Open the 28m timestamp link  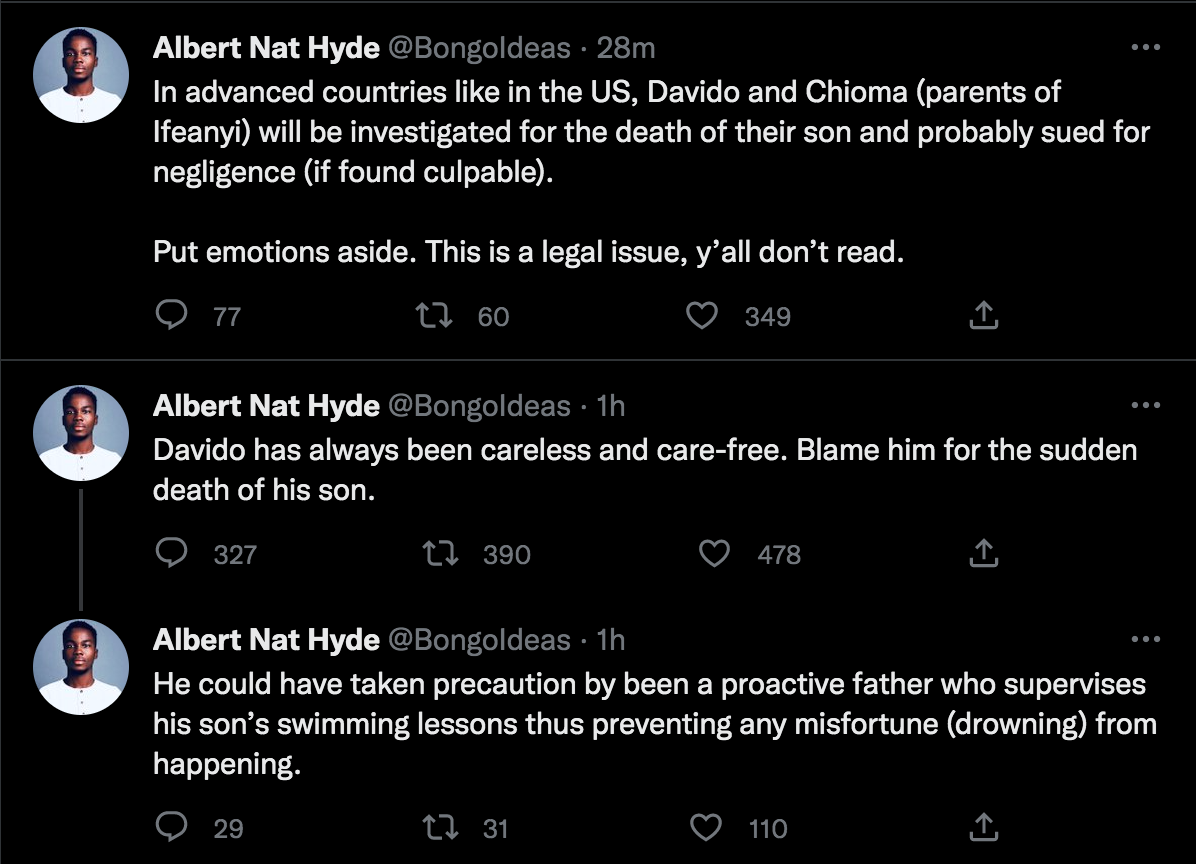click(x=626, y=47)
